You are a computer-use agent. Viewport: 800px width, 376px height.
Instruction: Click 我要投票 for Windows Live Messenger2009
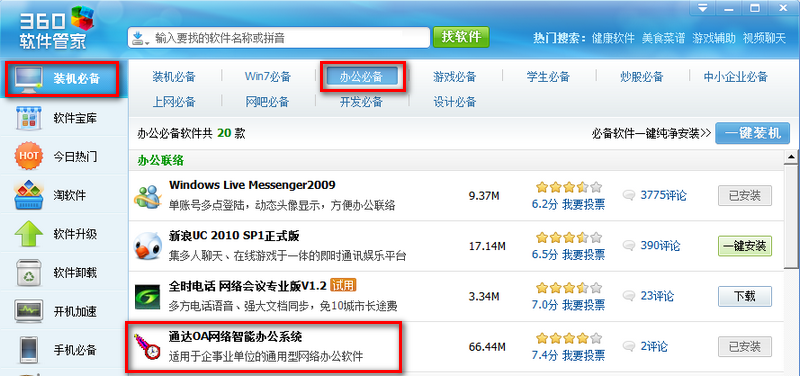[x=584, y=205]
